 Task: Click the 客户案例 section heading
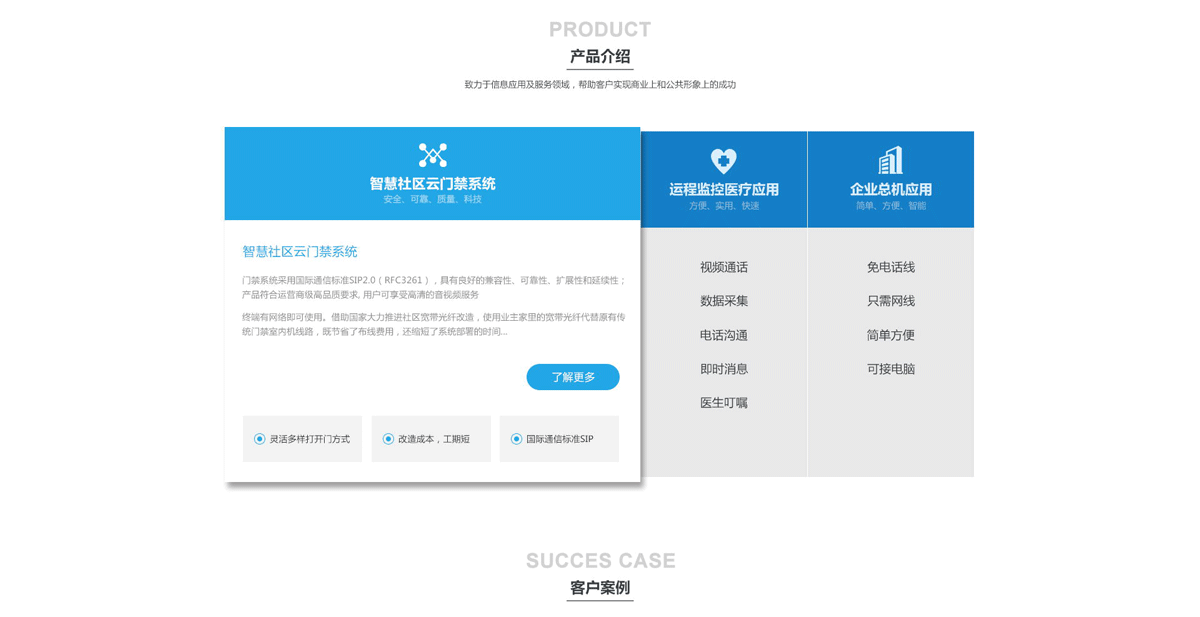pyautogui.click(x=600, y=588)
